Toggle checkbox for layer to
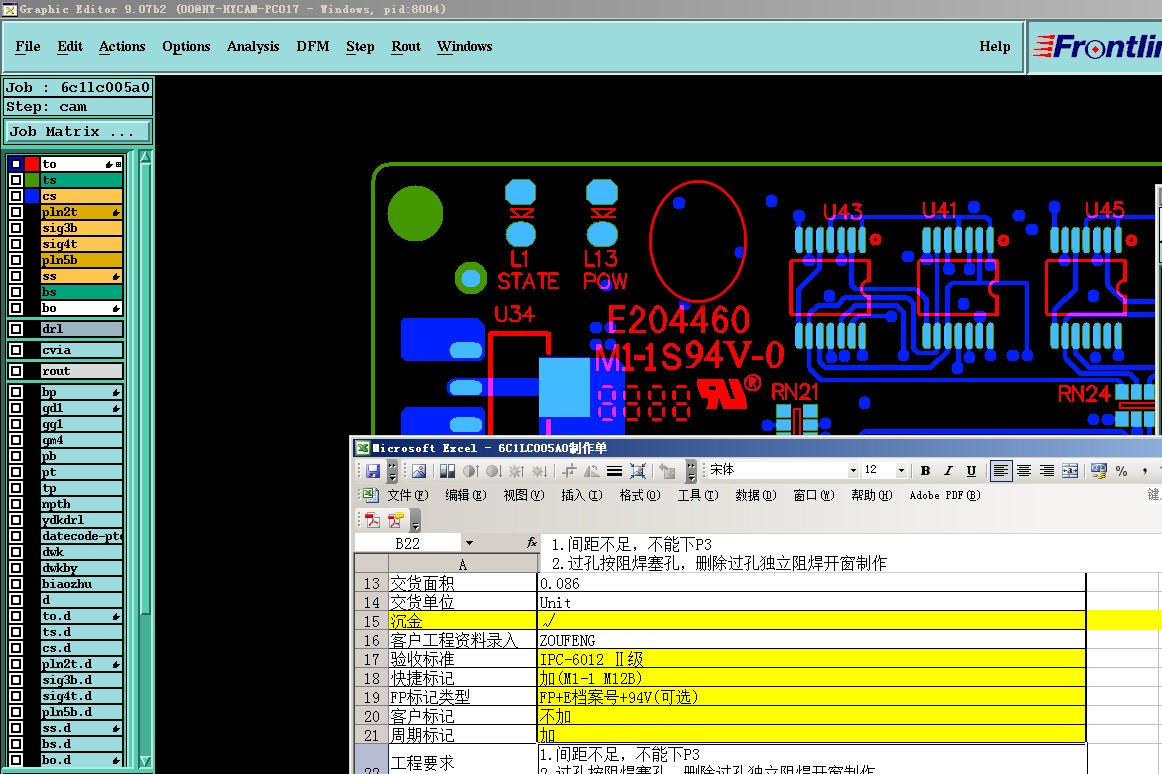Viewport: 1162px width, 774px height. [x=16, y=164]
